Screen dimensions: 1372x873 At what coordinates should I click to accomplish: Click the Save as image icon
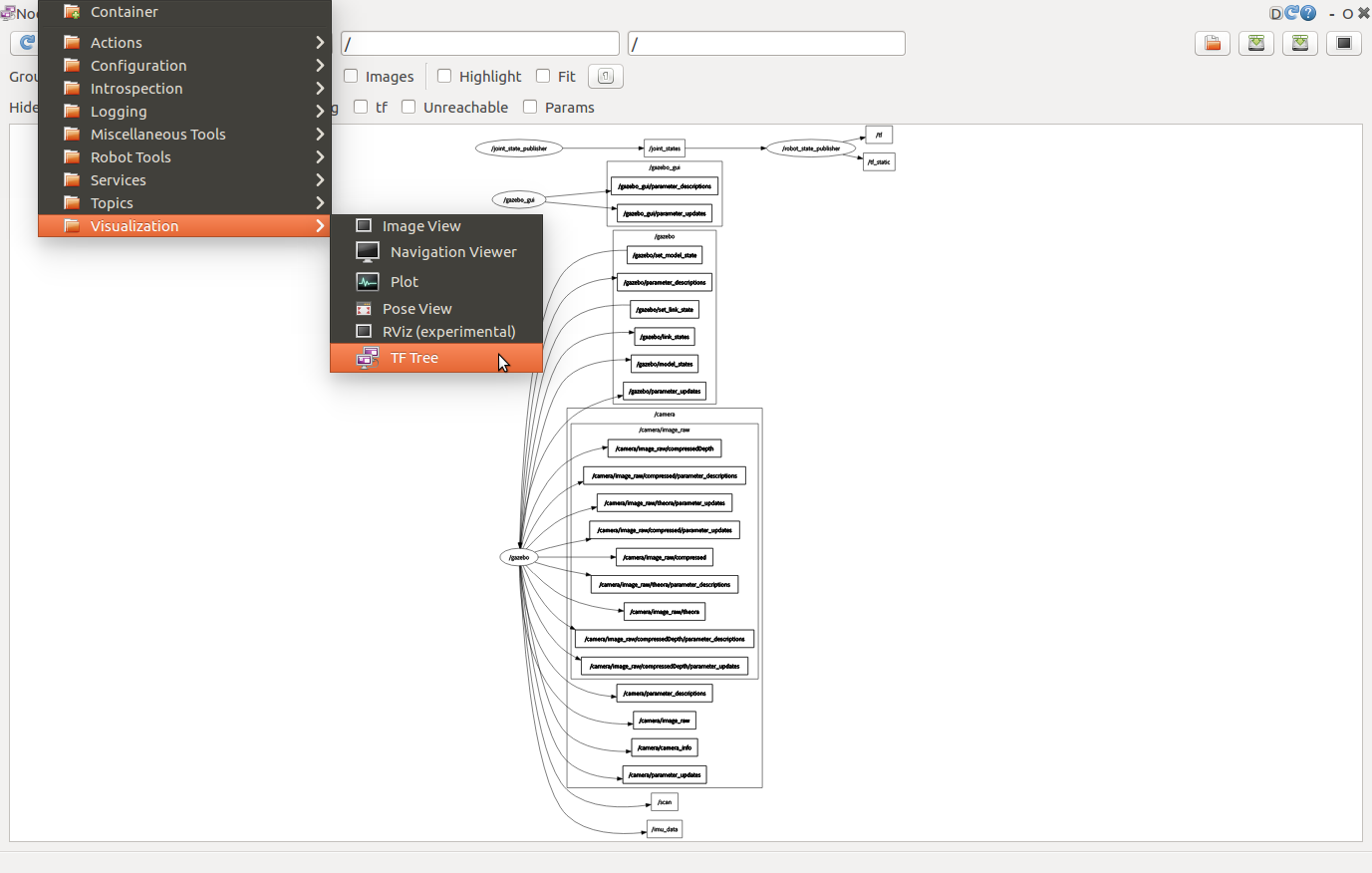[1344, 43]
